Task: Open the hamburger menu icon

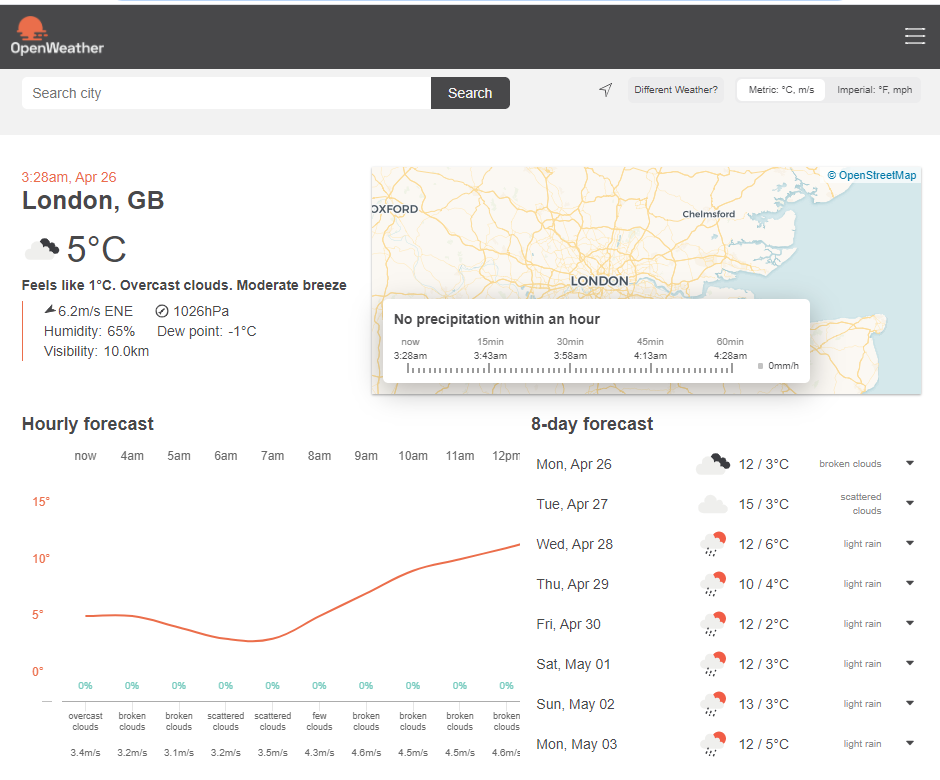Action: tap(914, 36)
